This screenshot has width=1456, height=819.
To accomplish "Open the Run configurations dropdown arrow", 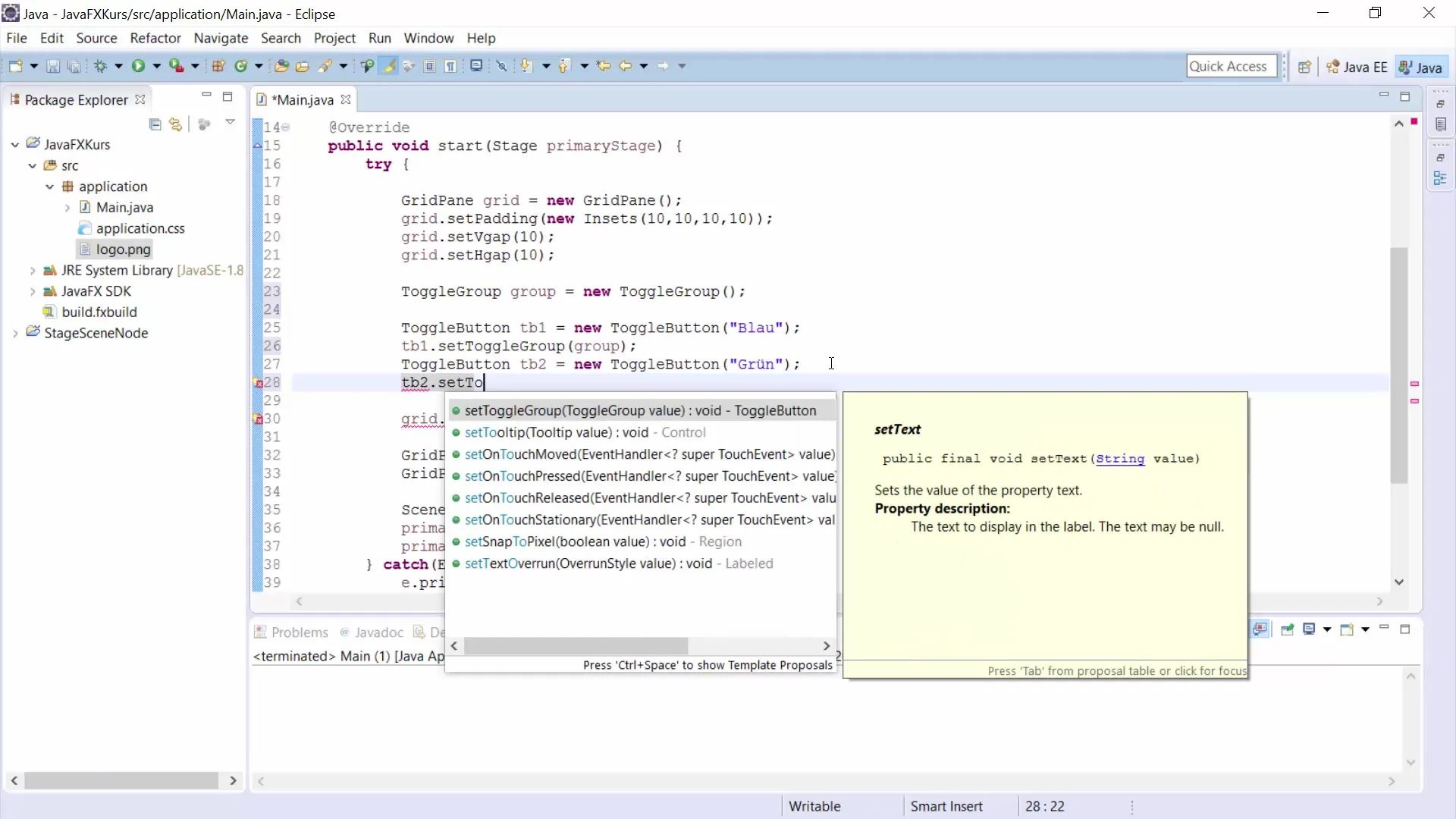I will pos(157,66).
